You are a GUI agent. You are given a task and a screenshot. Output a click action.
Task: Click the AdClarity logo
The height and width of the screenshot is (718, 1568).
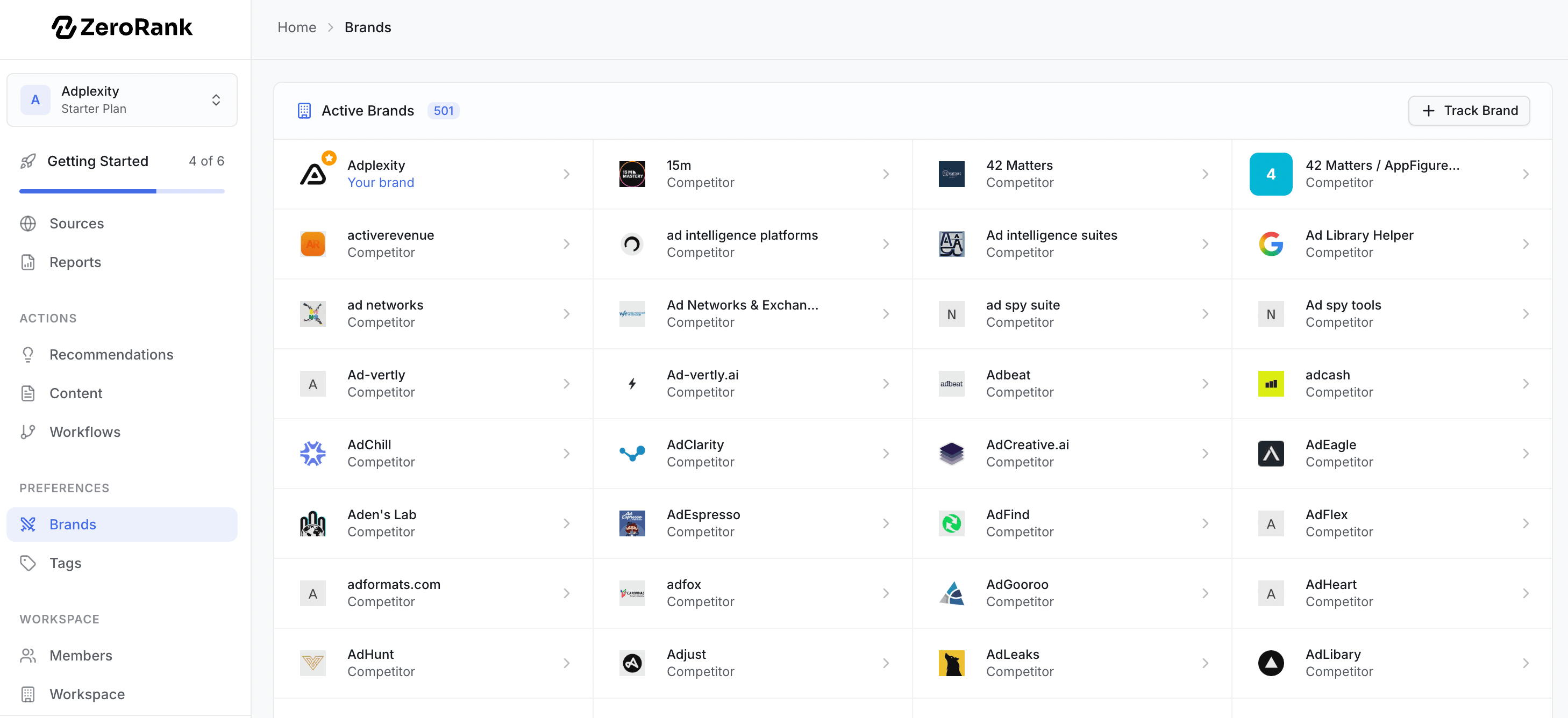pos(632,454)
